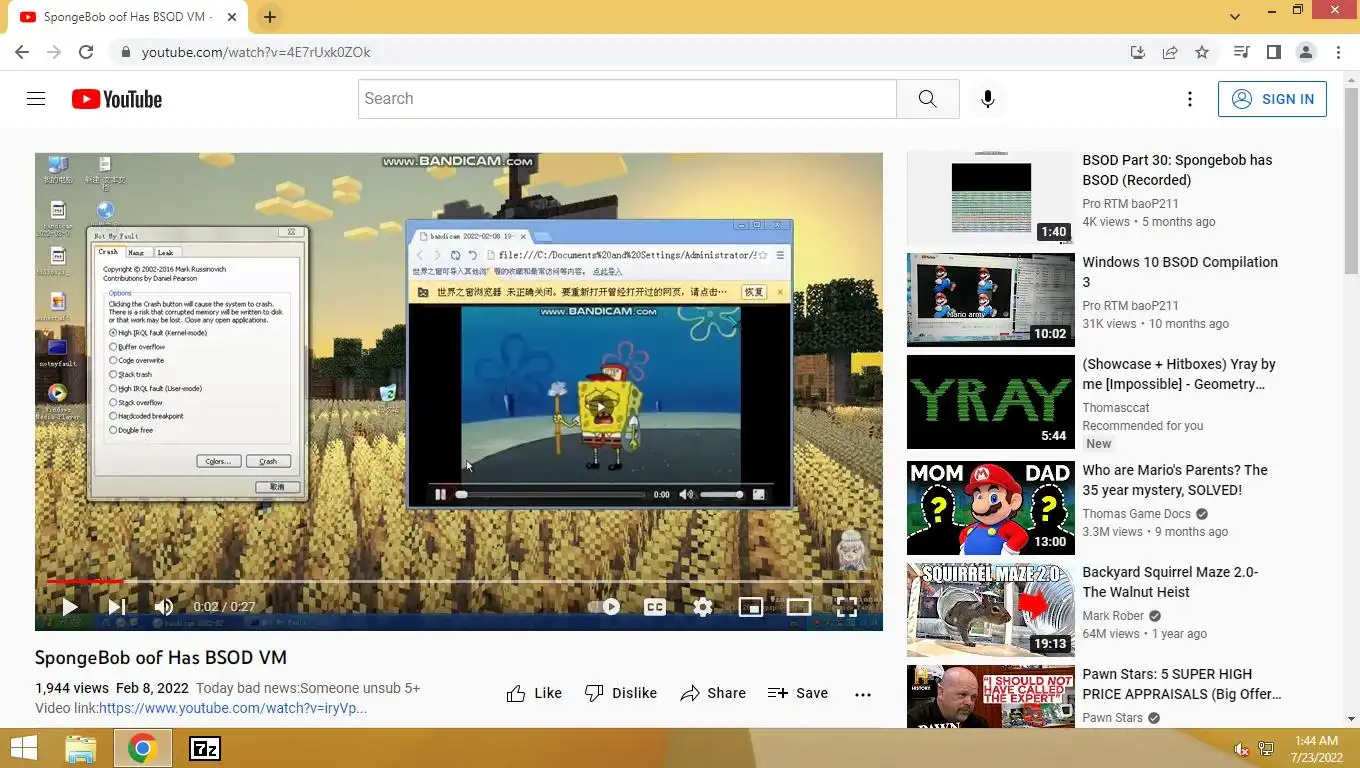Open the YouTube hamburger guide menu

pyautogui.click(x=36, y=99)
